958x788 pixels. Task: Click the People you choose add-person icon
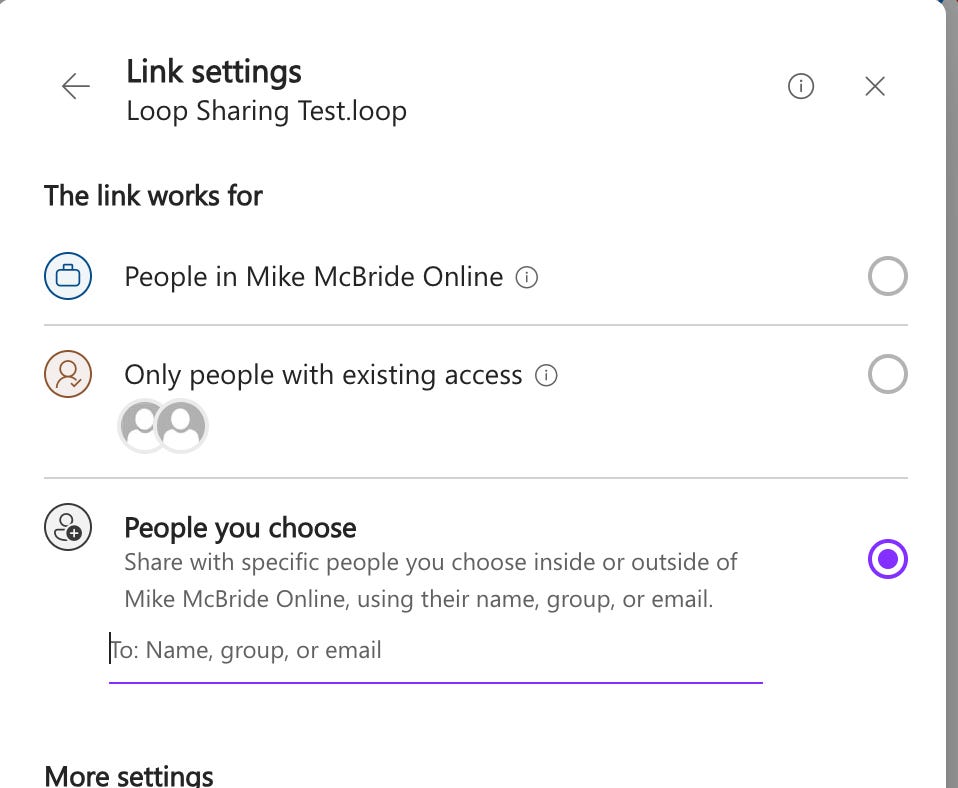tap(68, 527)
